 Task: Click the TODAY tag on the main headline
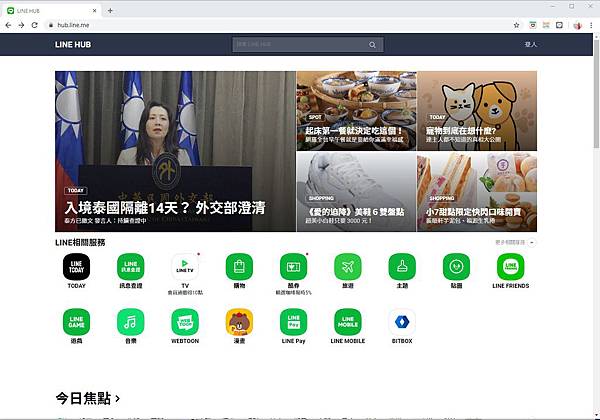(75, 190)
